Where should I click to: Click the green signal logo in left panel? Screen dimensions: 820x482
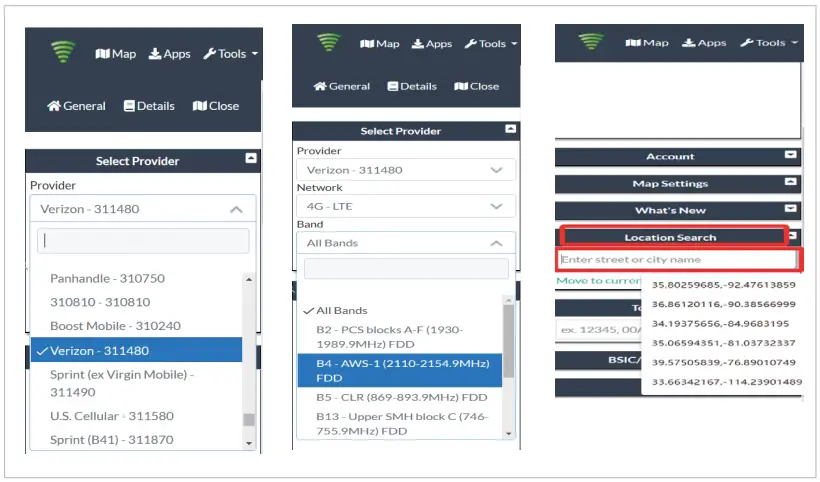click(x=63, y=52)
